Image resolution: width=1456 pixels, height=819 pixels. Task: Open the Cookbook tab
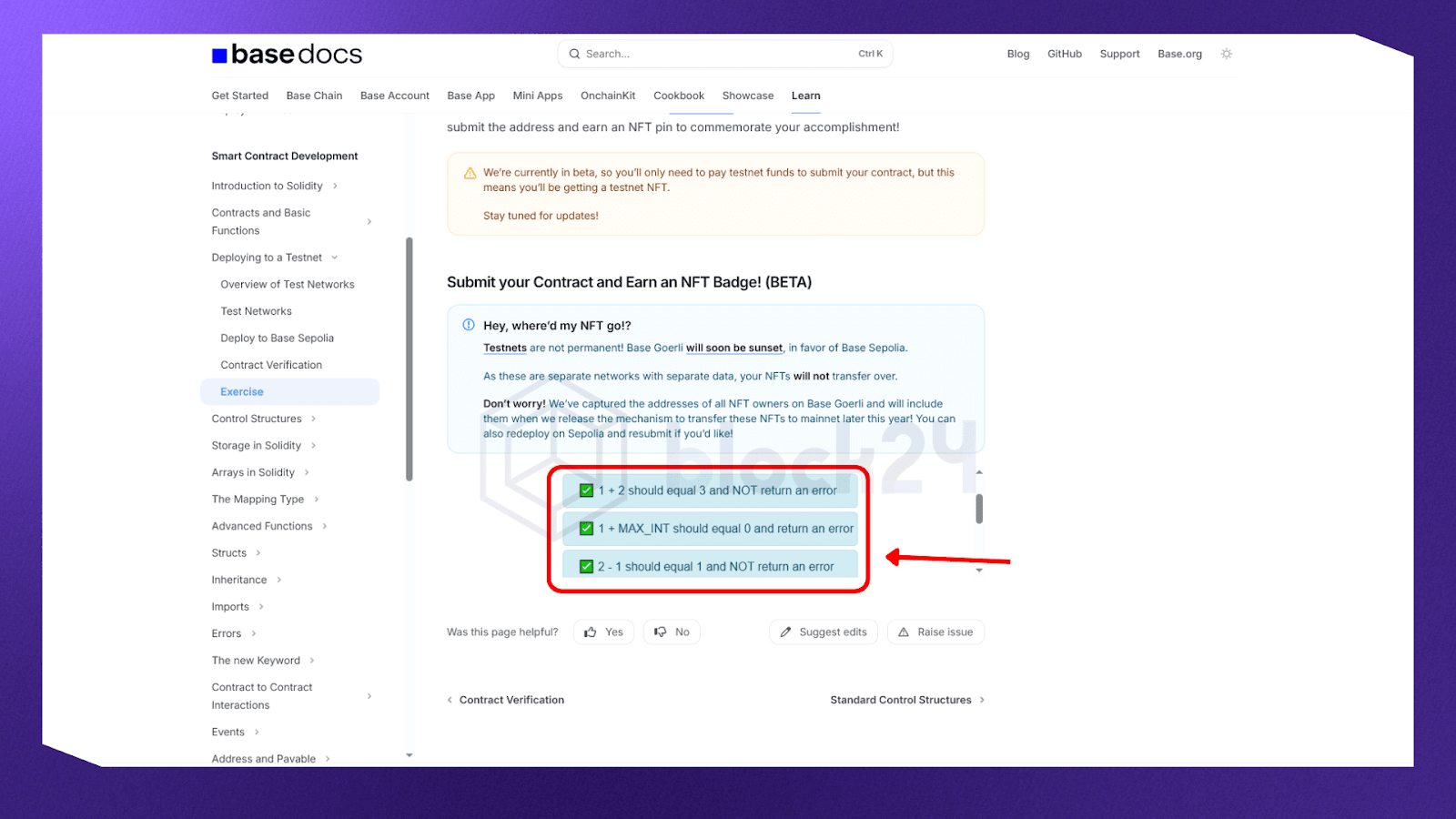pos(678,96)
